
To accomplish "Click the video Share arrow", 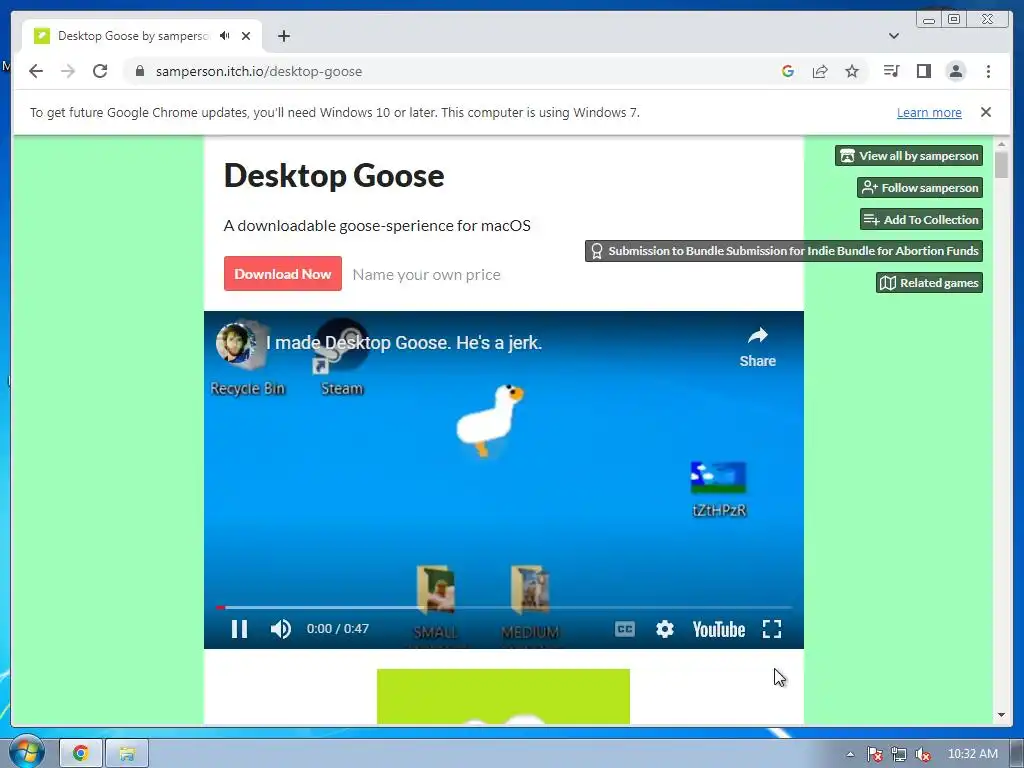I will click(758, 347).
